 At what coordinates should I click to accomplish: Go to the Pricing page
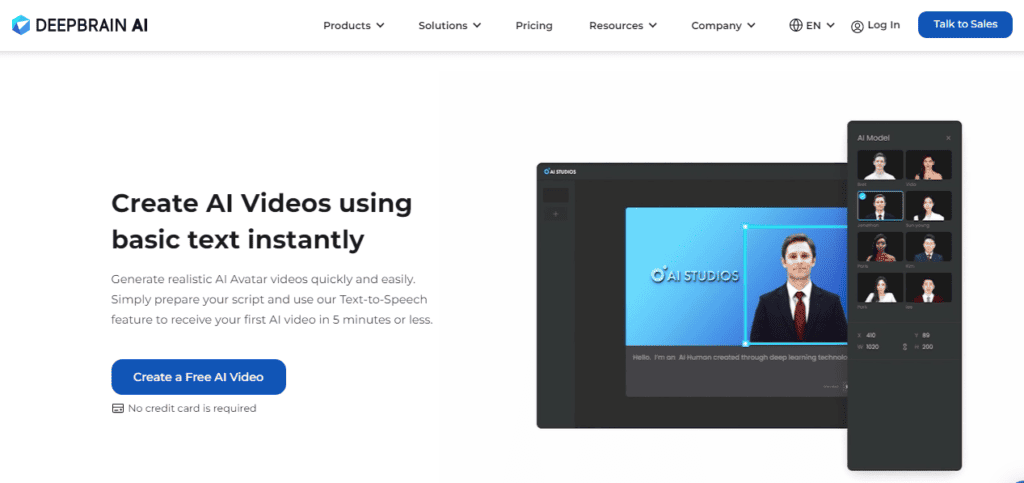(x=534, y=25)
